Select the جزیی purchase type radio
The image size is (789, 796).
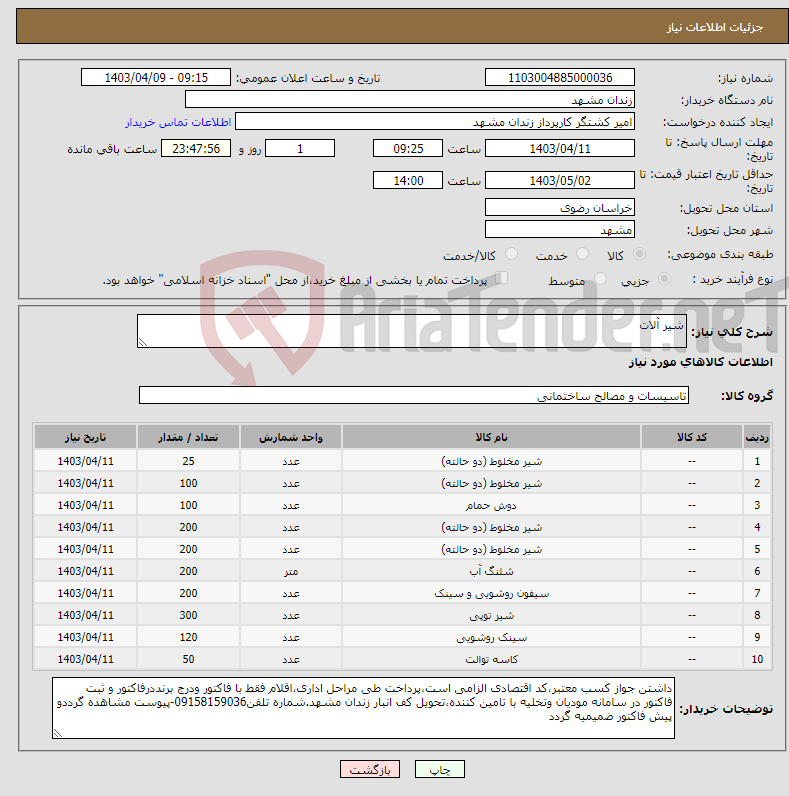664,279
